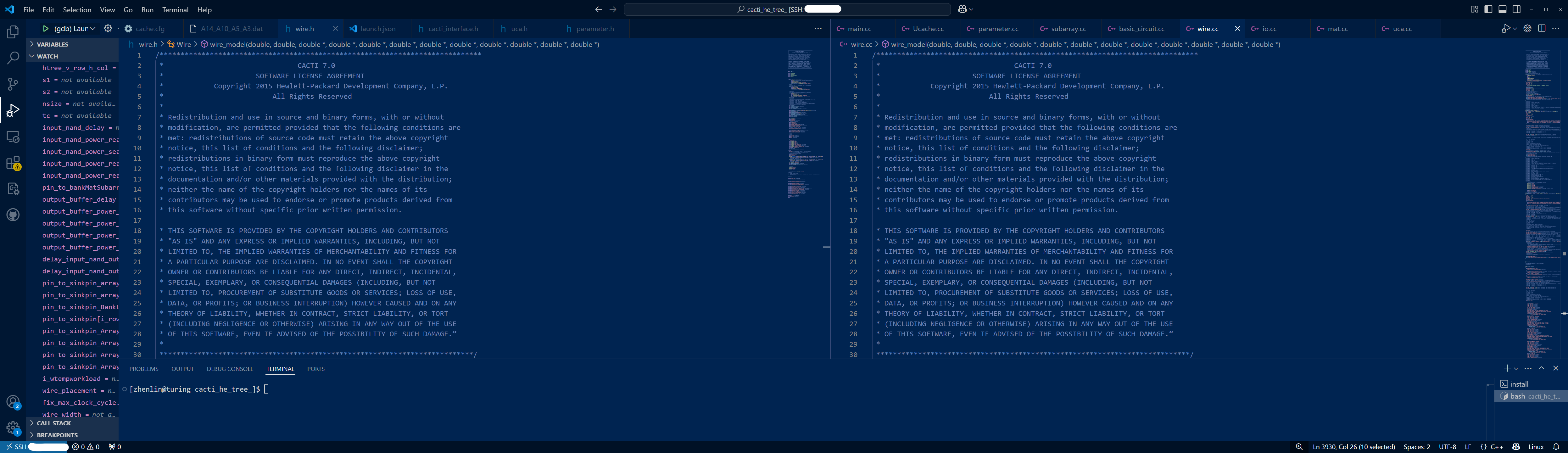Start debugging with green play button
1568x453 pixels.
pos(46,29)
